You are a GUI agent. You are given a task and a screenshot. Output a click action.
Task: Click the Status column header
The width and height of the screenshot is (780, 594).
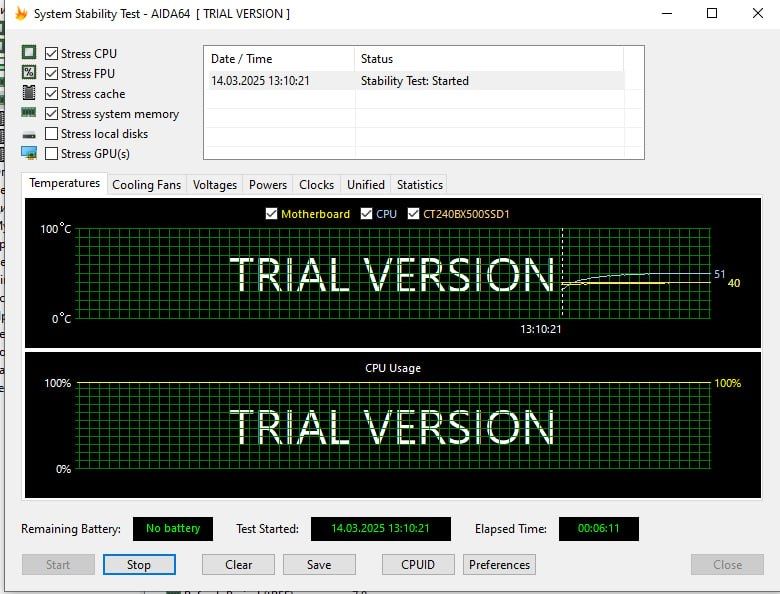pyautogui.click(x=489, y=59)
